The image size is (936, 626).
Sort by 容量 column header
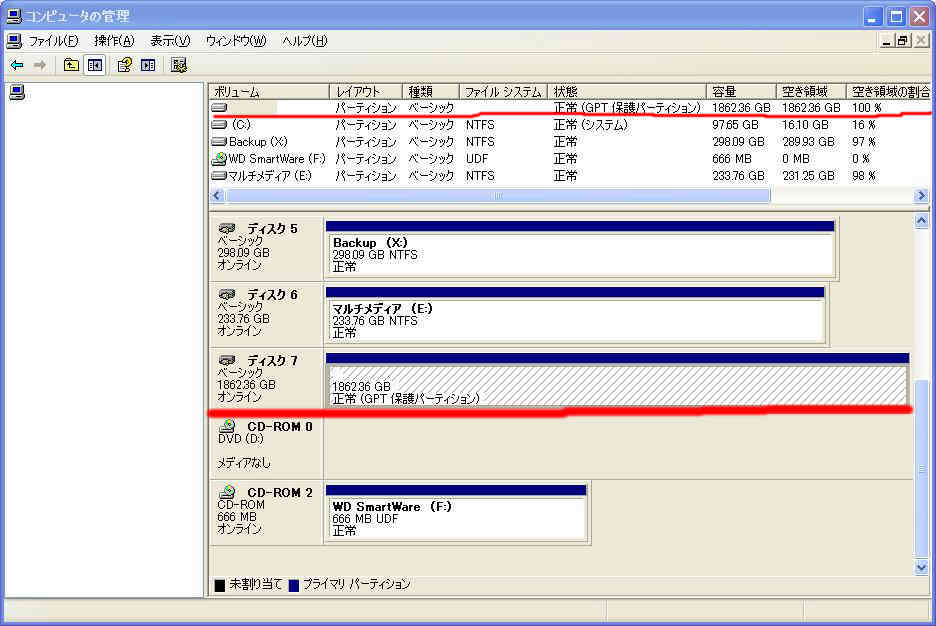coord(741,92)
